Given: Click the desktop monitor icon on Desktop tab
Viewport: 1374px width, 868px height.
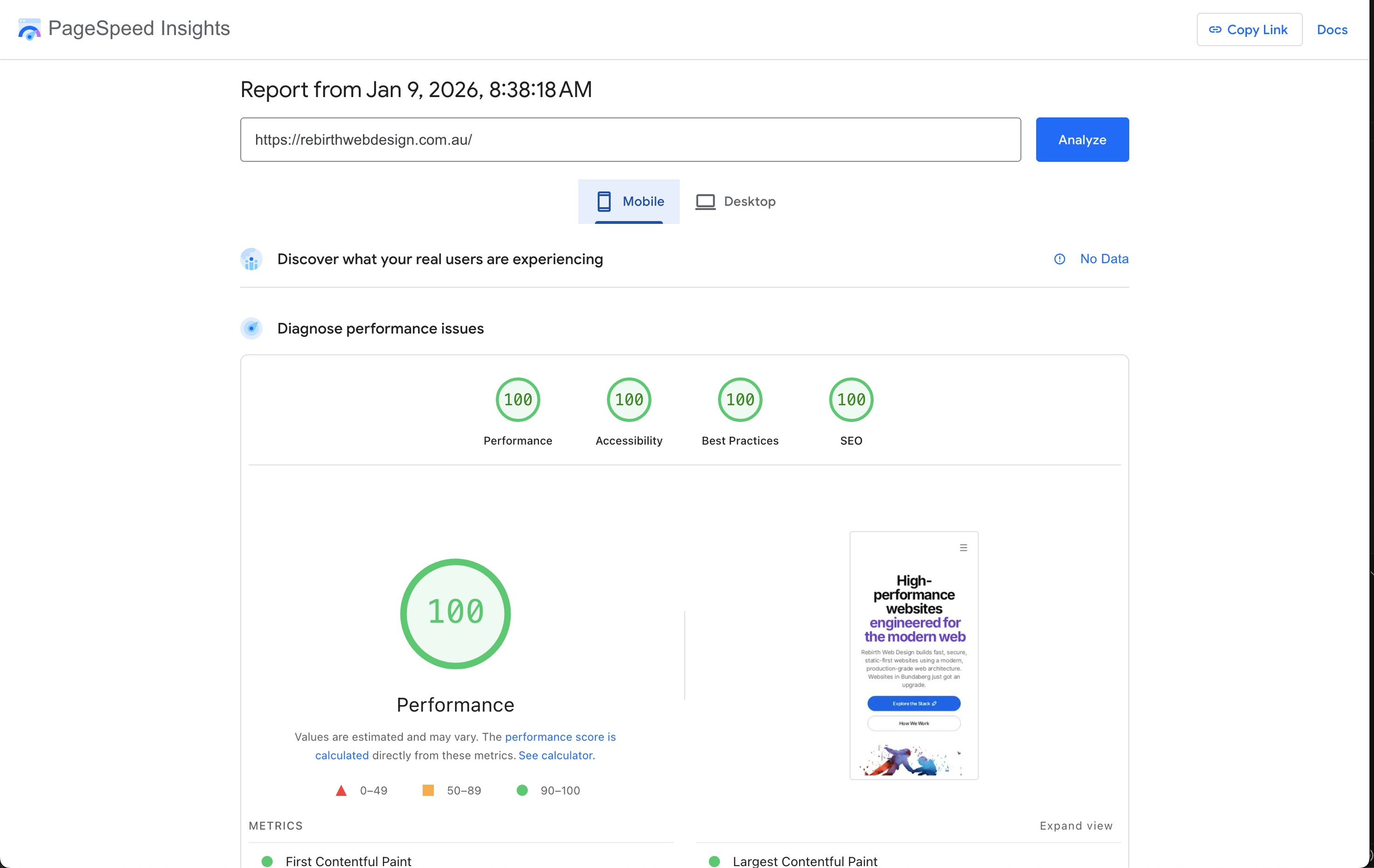Looking at the screenshot, I should click(705, 201).
